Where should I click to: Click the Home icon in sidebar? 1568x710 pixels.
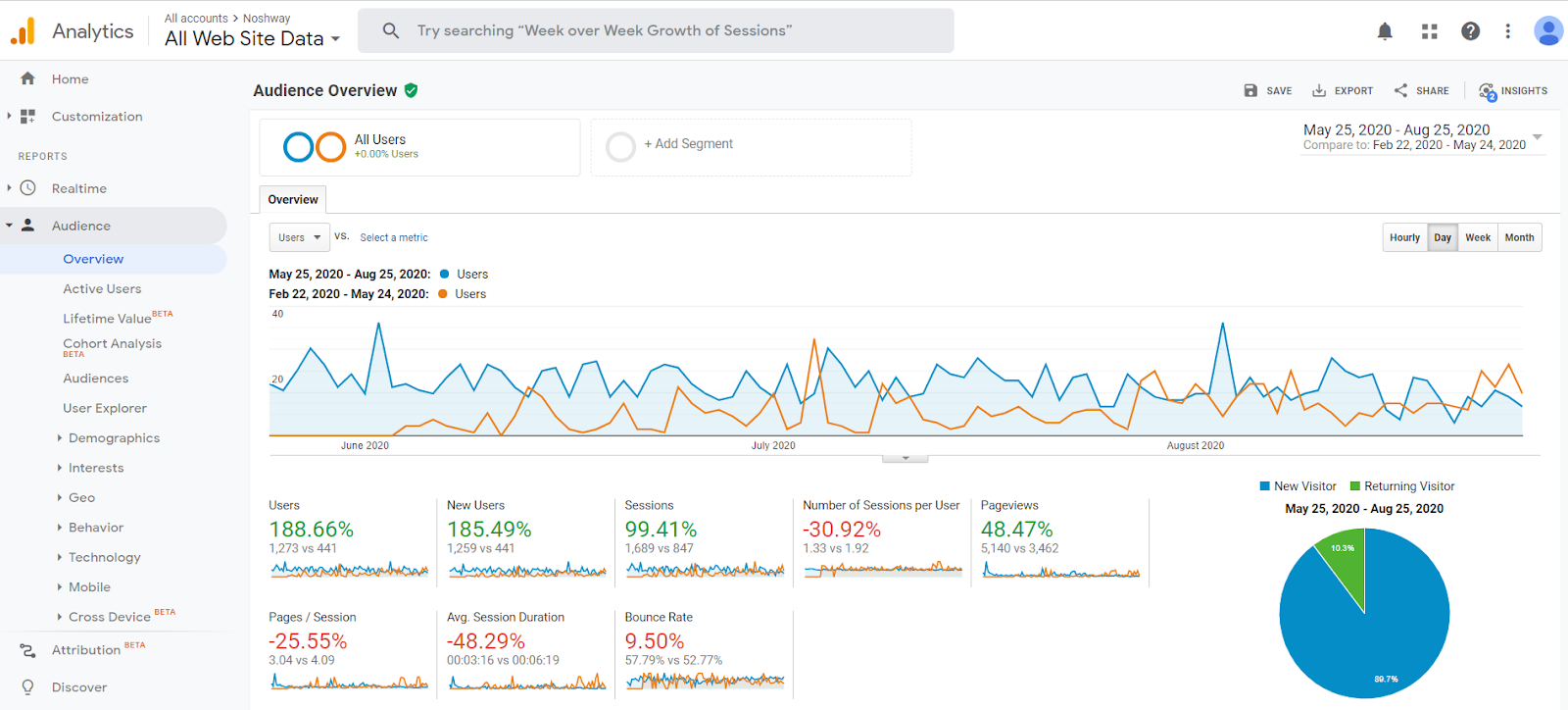[x=27, y=78]
